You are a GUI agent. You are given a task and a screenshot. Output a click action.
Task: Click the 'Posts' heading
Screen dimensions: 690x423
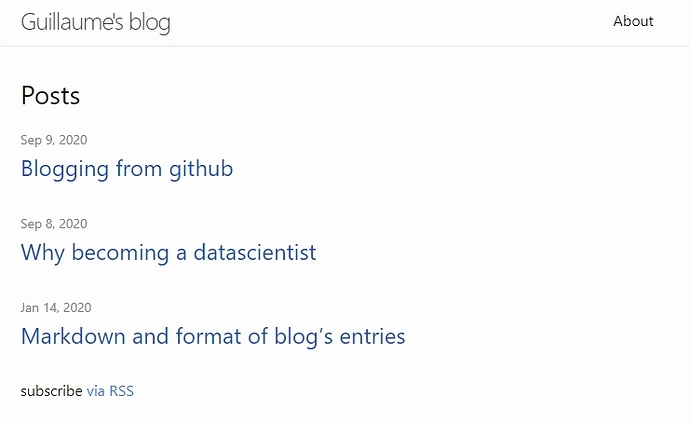click(50, 95)
